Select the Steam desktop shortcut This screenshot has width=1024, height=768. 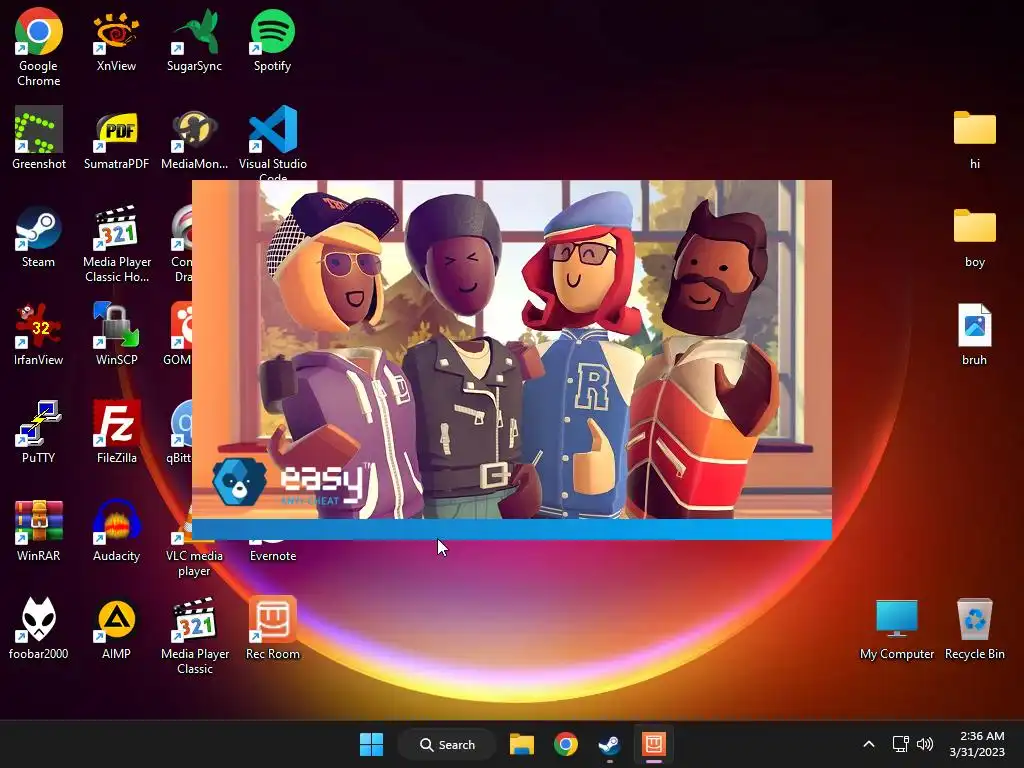[39, 236]
